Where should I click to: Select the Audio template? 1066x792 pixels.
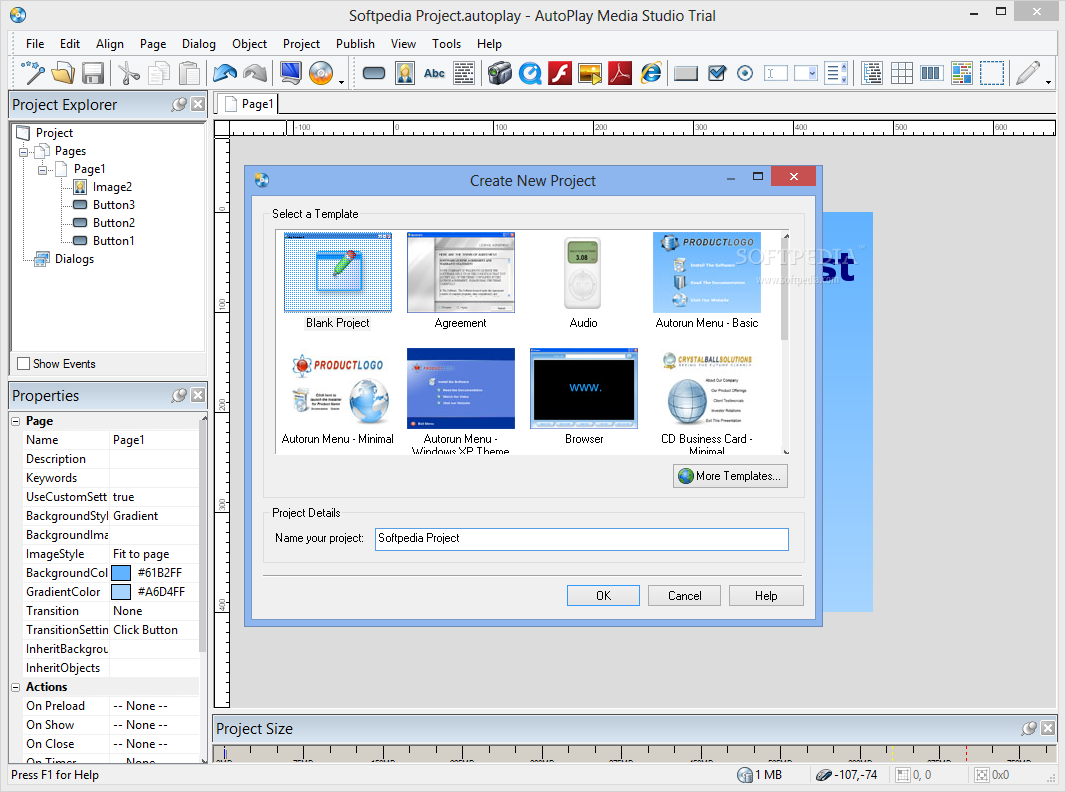tap(583, 281)
